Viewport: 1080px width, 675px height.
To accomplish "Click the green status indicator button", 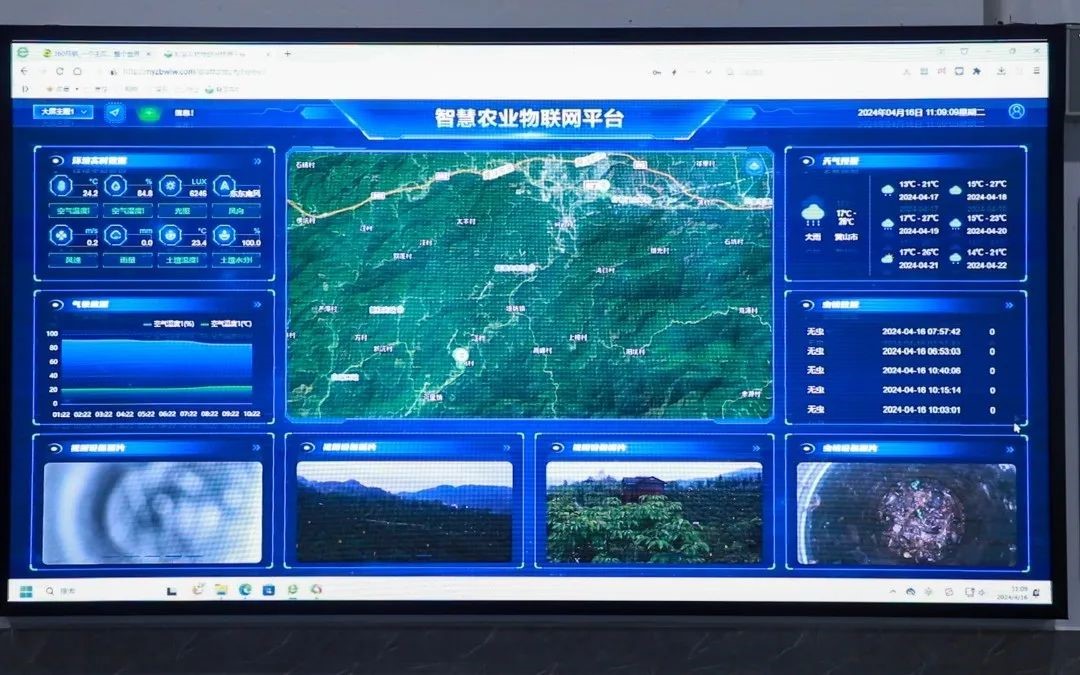I will pos(149,113).
